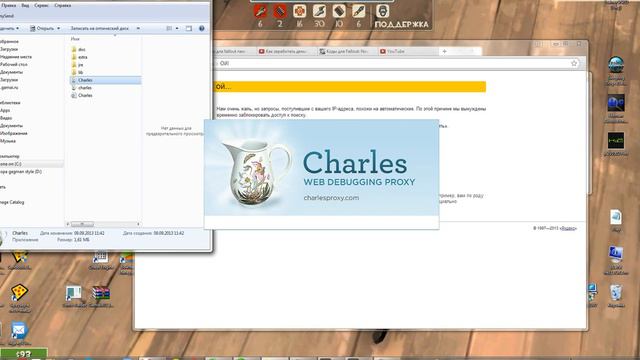Open the Справка menu in Explorer
The width and height of the screenshot is (640, 360).
pyautogui.click(x=62, y=6)
